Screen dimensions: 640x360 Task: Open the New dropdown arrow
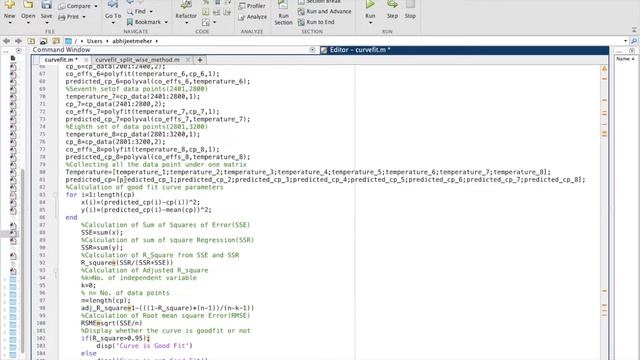pos(9,23)
